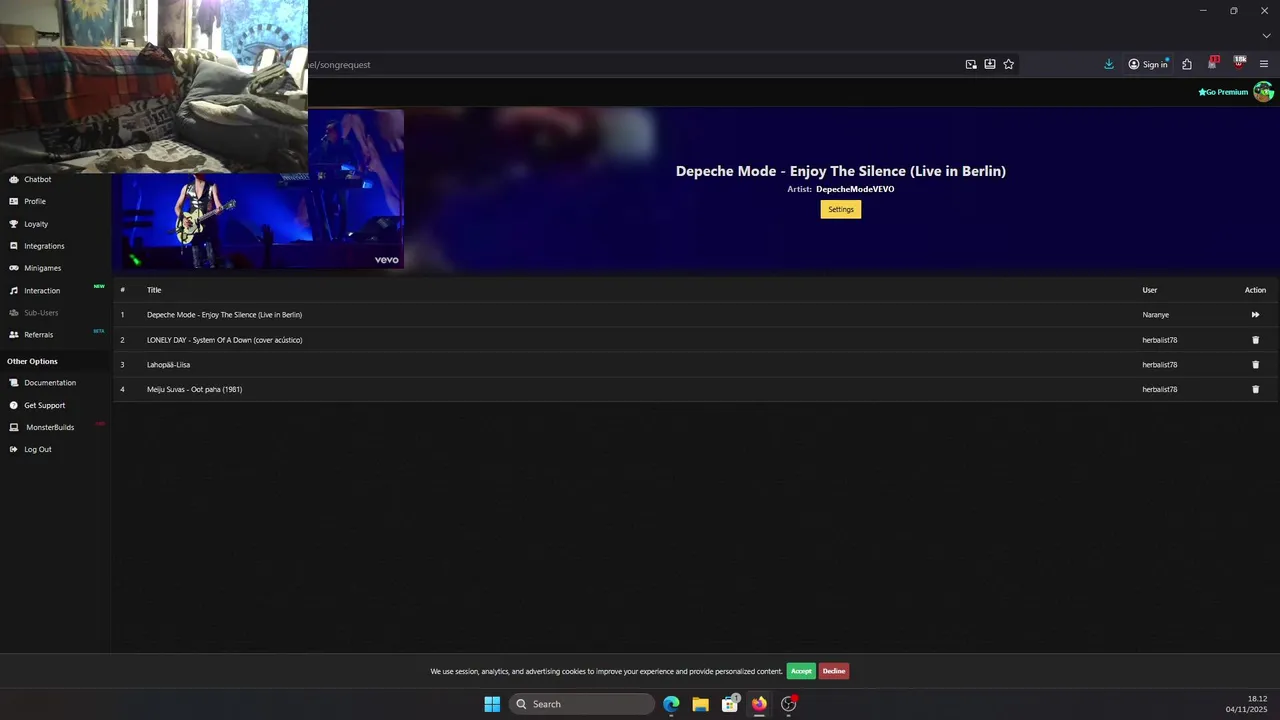
Task: Expand the list all tabs chevron
Action: [x=1266, y=36]
